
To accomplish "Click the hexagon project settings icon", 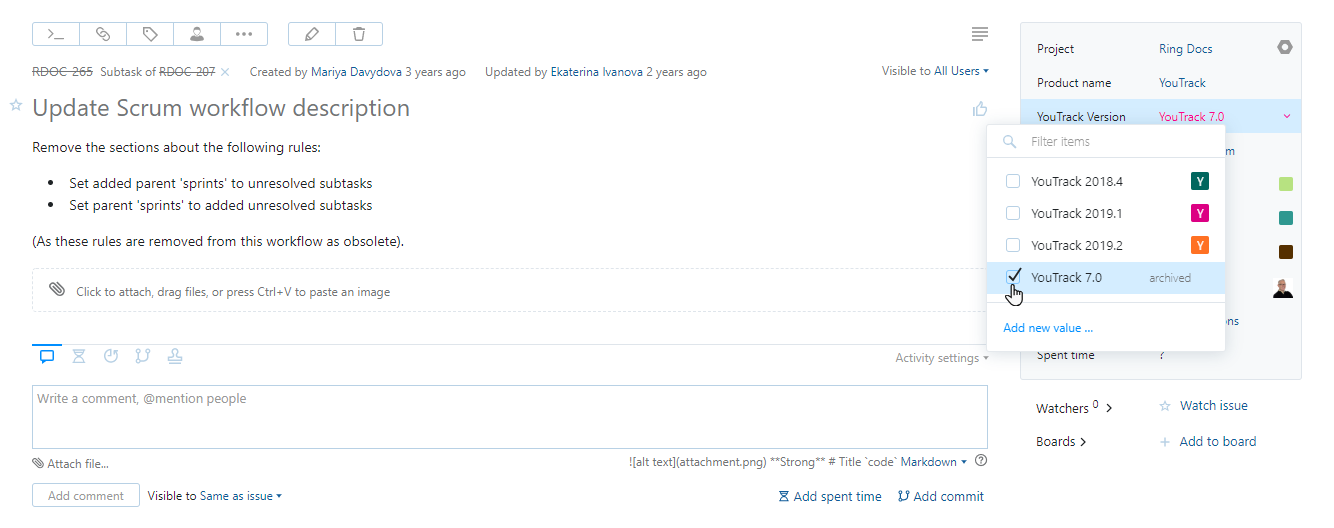I will [1285, 47].
